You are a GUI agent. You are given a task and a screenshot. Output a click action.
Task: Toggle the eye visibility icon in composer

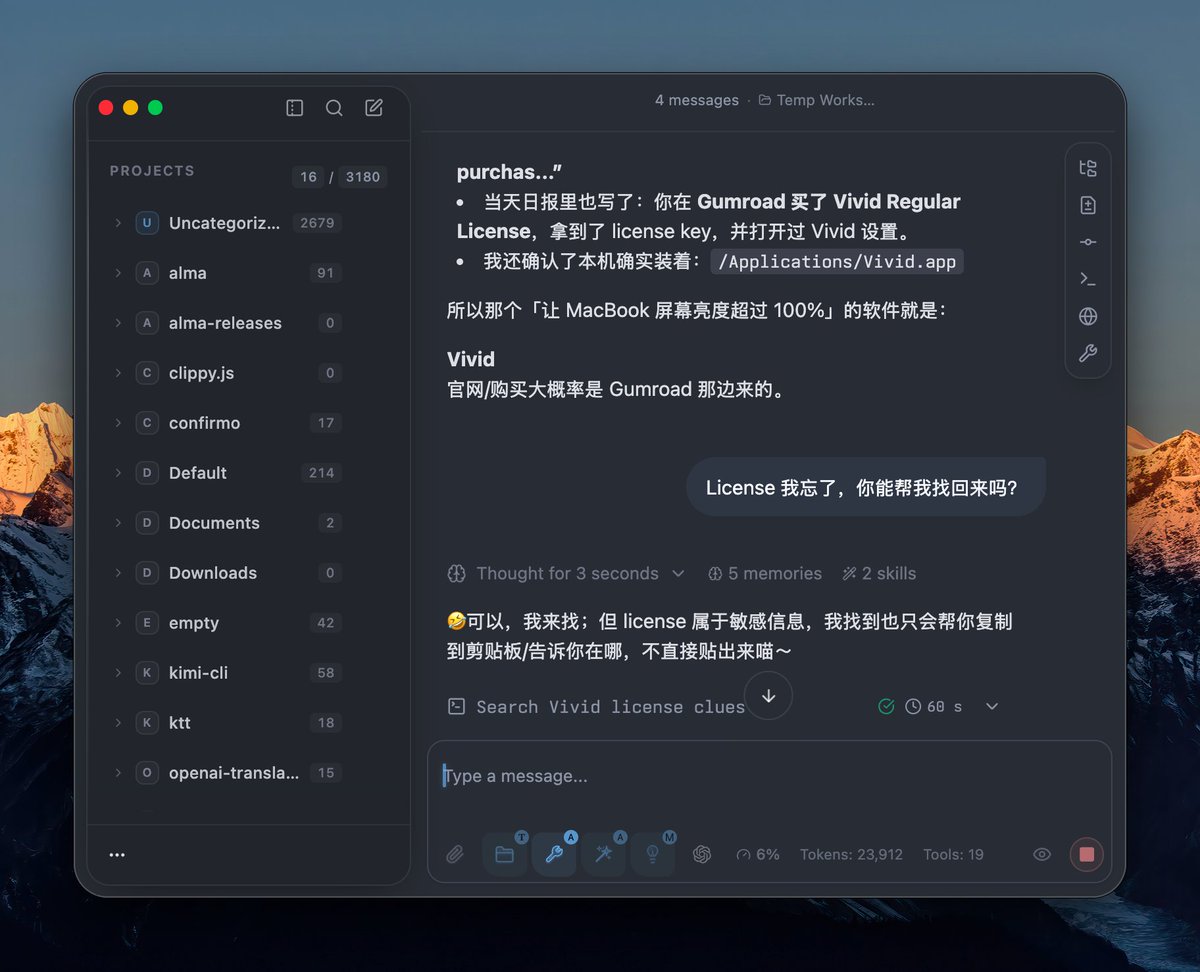tap(1042, 854)
